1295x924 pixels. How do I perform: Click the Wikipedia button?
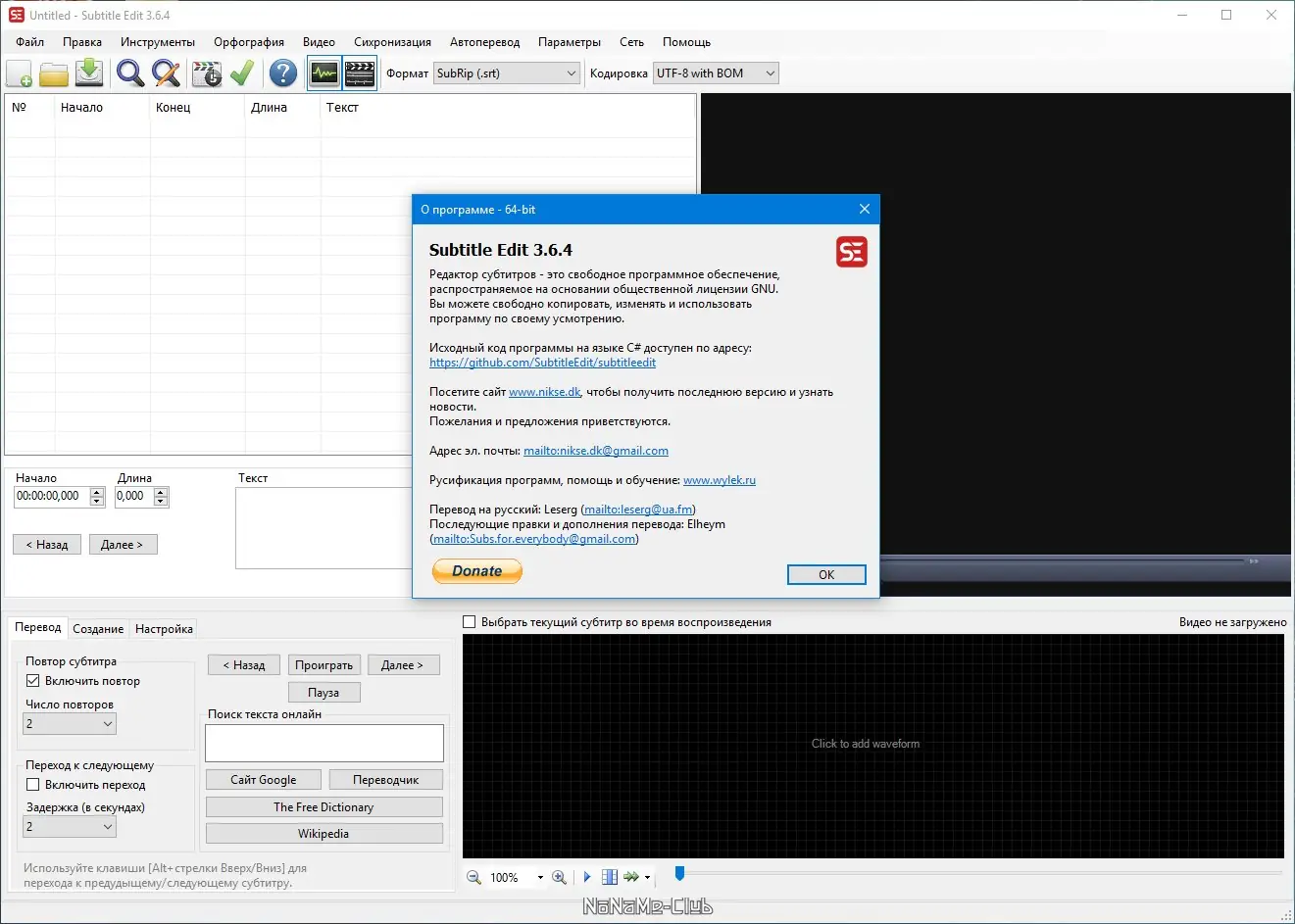[x=324, y=834]
